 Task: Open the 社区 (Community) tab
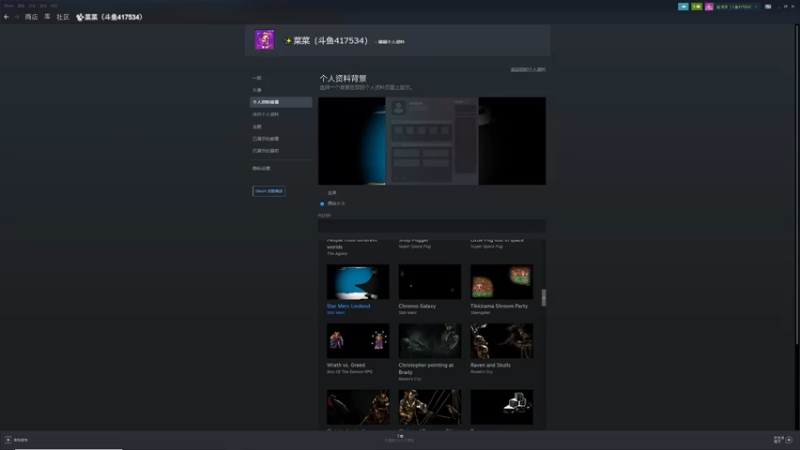(63, 17)
